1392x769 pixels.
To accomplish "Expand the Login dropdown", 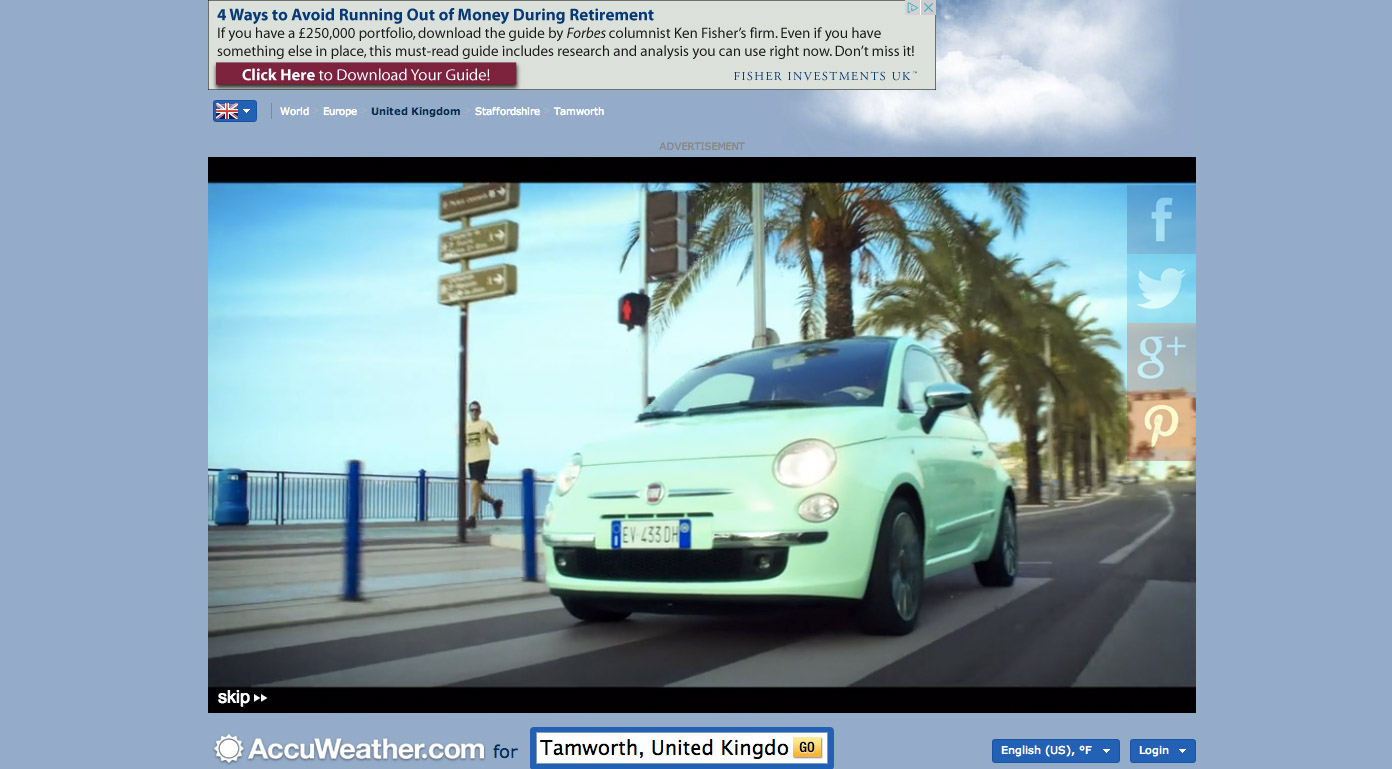I will click(x=1162, y=750).
